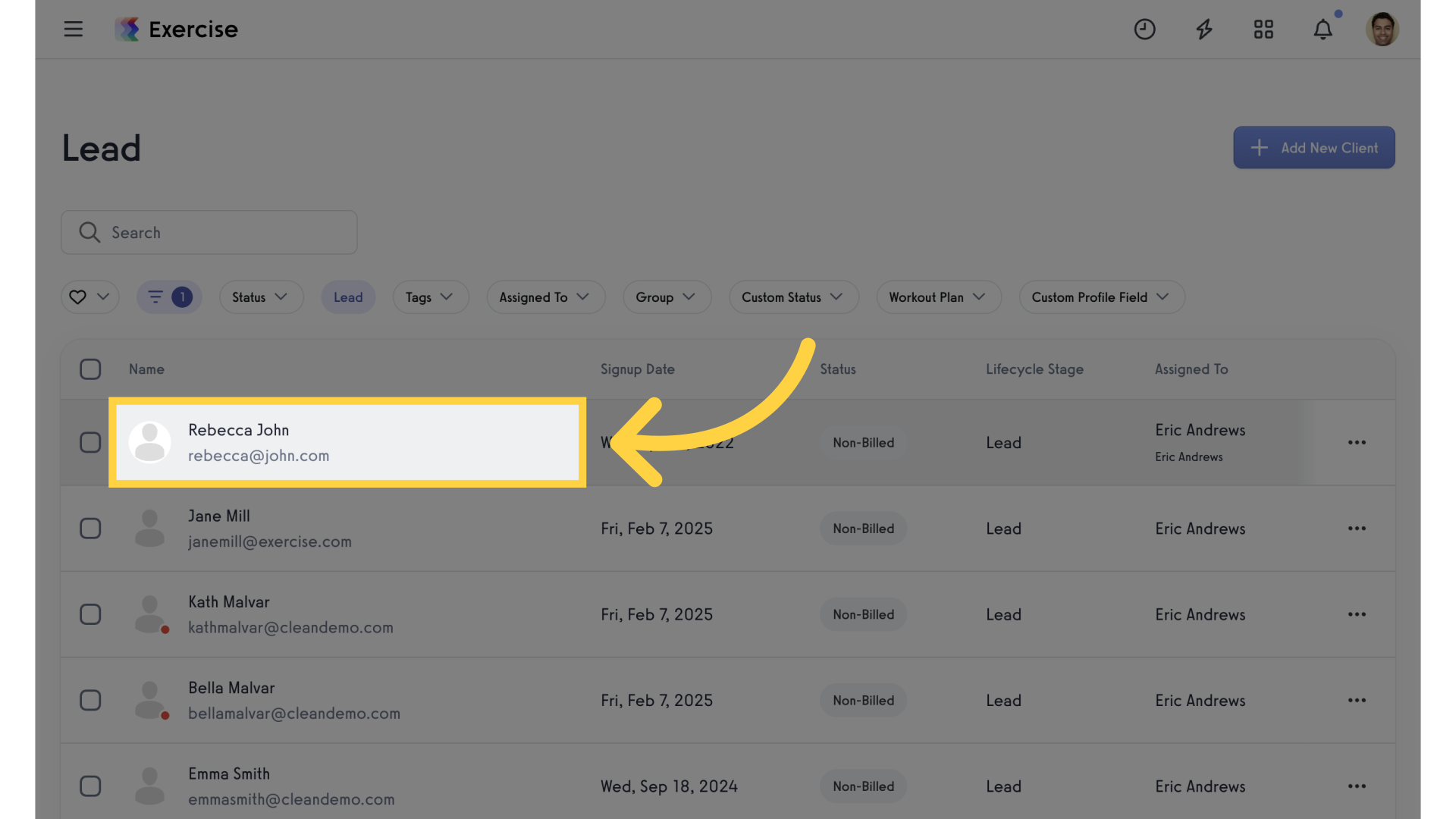This screenshot has height=819, width=1456.
Task: Expand the Group filter dropdown
Action: (665, 297)
